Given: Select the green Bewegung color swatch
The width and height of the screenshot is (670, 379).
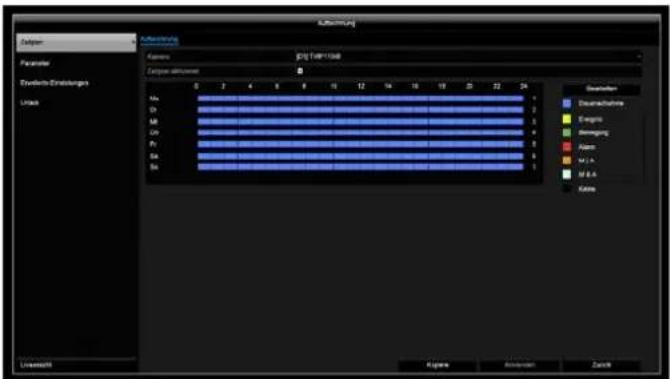Looking at the screenshot, I should point(567,133).
